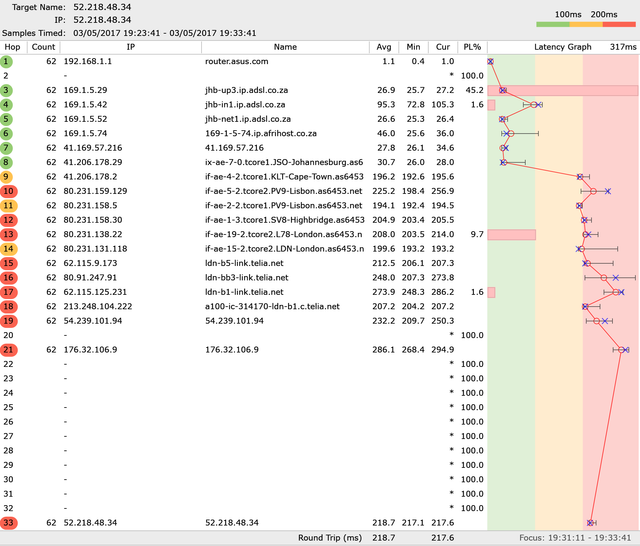Click the red hop 12 badge
Image resolution: width=640 pixels, height=546 pixels.
(x=8, y=220)
